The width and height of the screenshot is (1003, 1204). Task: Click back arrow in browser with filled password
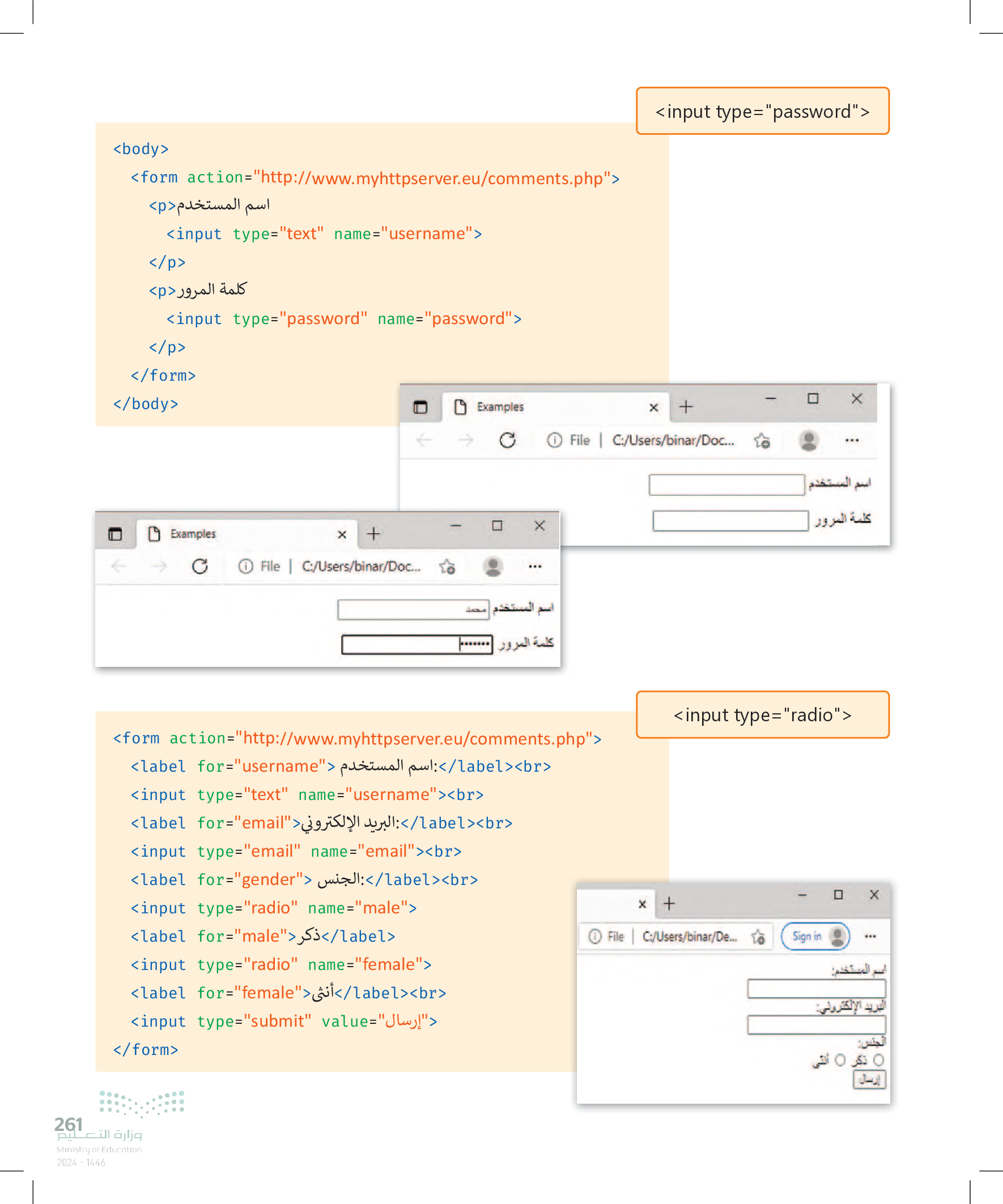click(x=118, y=567)
